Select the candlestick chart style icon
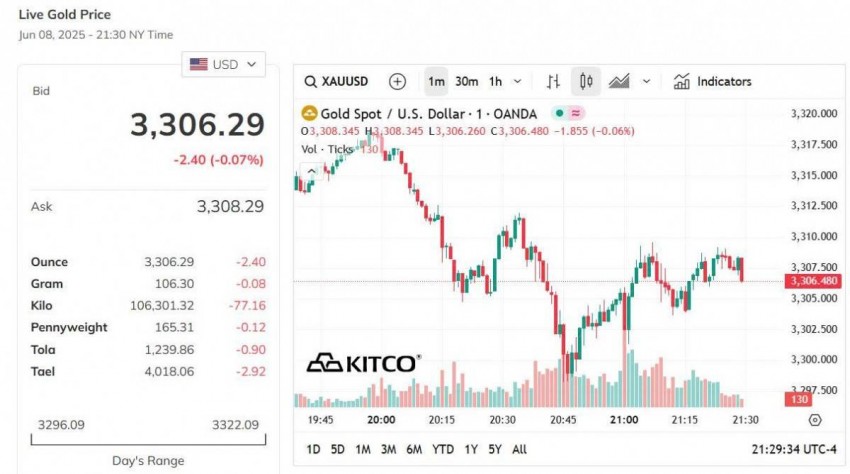The height and width of the screenshot is (474, 850). point(585,82)
